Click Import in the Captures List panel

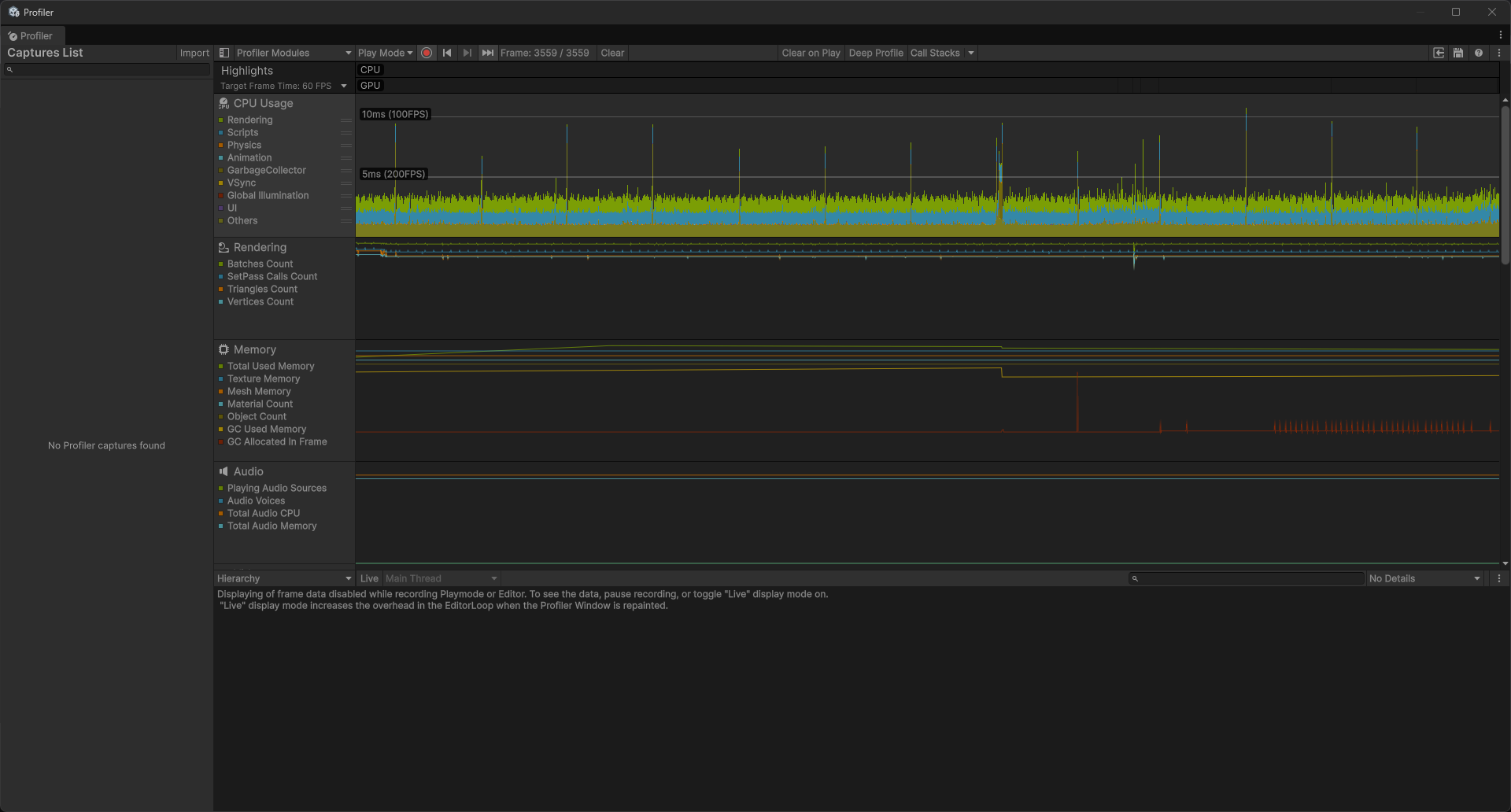tap(194, 53)
